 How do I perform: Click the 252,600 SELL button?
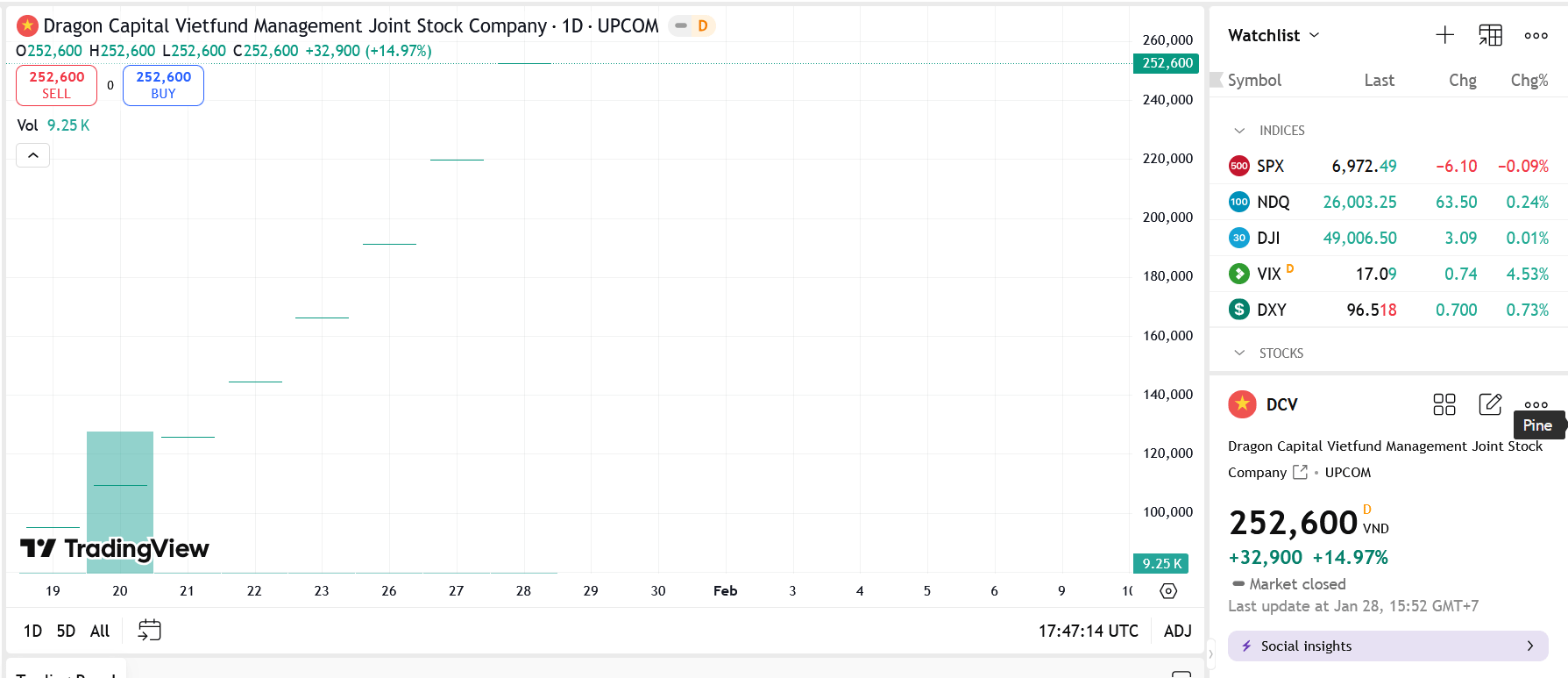(x=56, y=85)
